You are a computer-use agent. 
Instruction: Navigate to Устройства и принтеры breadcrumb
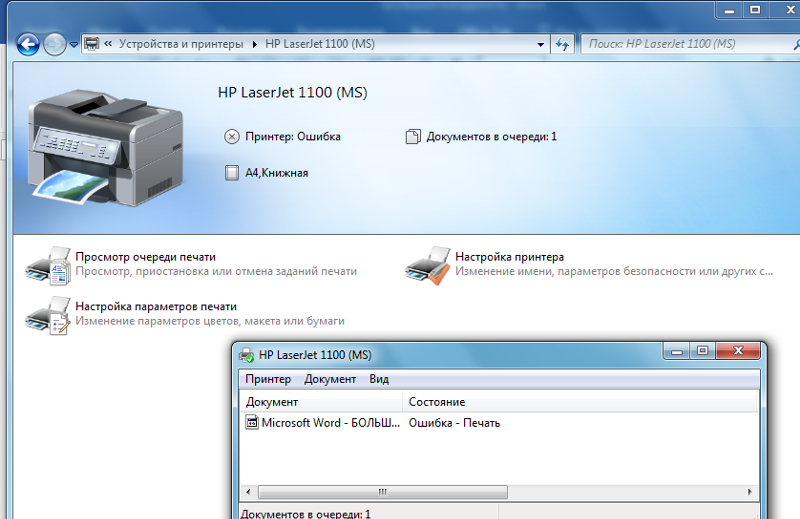click(x=181, y=44)
